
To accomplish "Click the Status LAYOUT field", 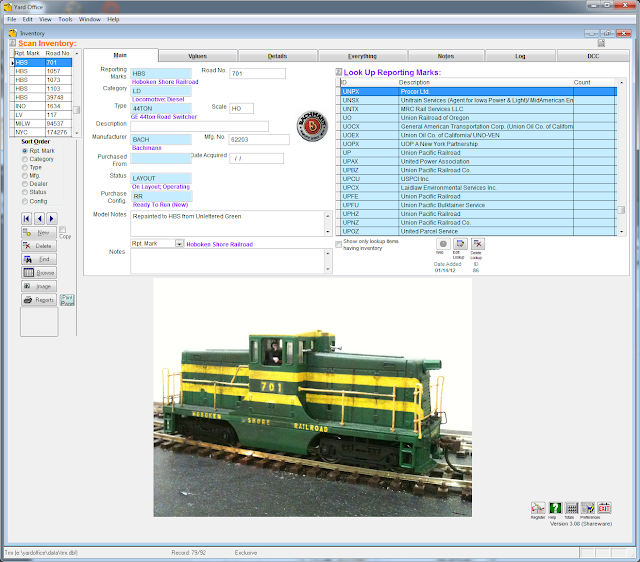I will click(x=161, y=178).
